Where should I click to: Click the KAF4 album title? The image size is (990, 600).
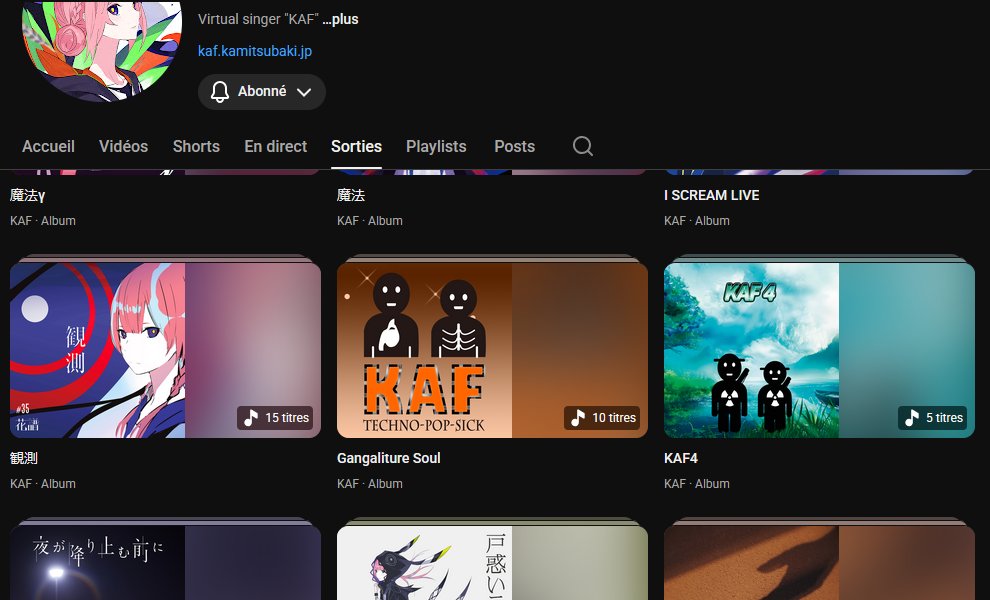coord(681,459)
